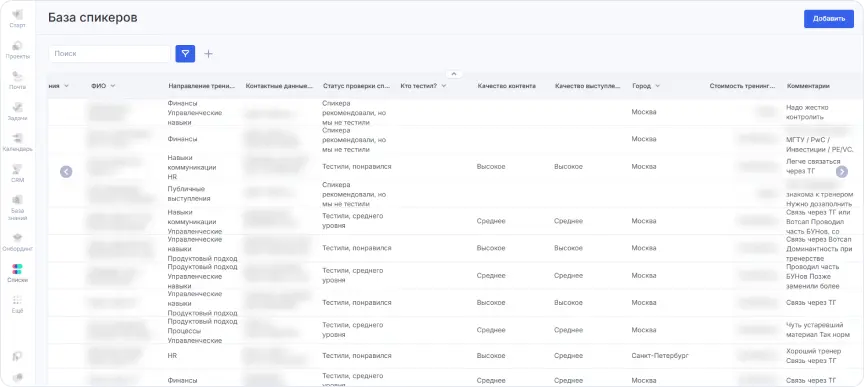Click Москва in the Надо жестко контролить row
864x387 pixels.
(x=644, y=112)
